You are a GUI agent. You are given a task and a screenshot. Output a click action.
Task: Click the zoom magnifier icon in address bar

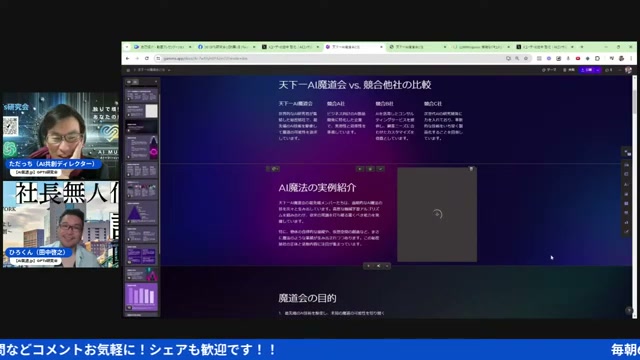coord(517,58)
